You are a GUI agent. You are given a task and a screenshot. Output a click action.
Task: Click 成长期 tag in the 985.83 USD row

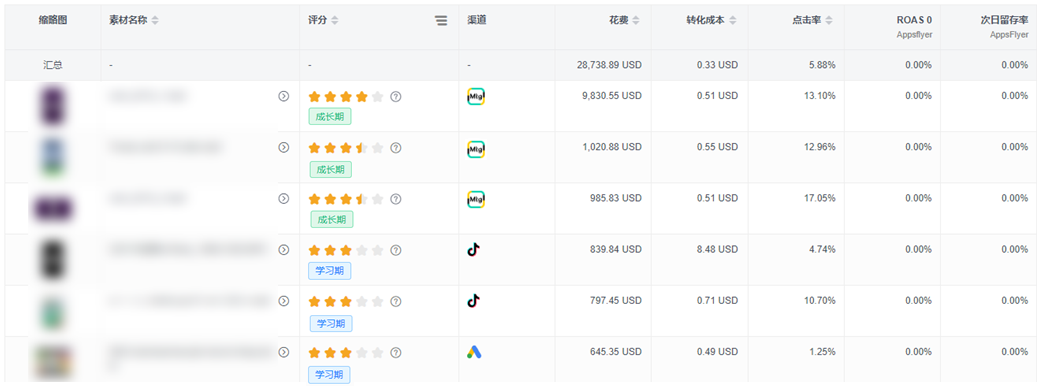pos(331,219)
